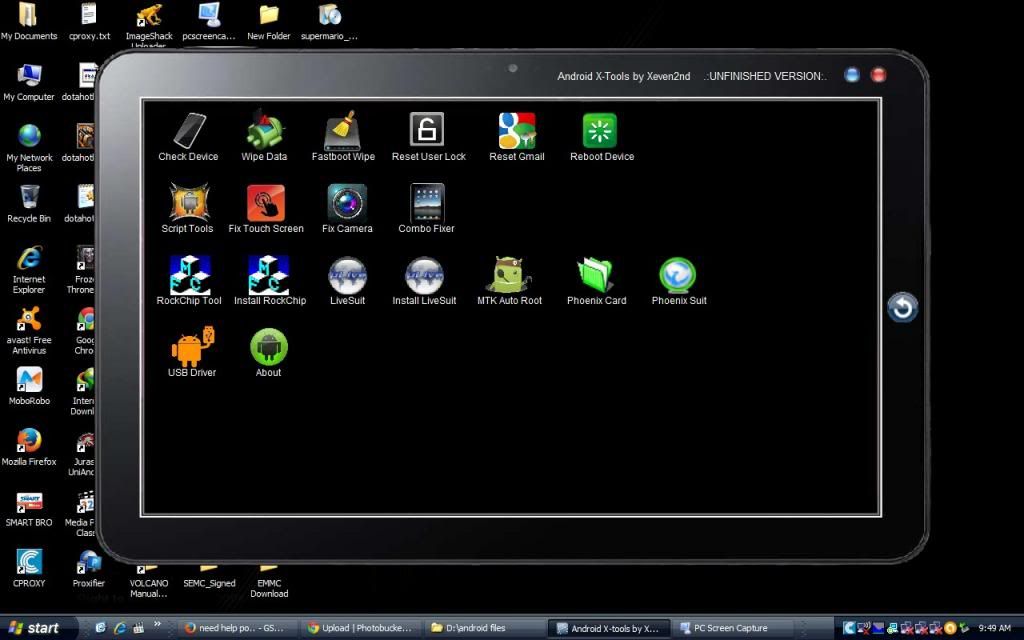Open the Combo Fixer tool

[x=427, y=204]
